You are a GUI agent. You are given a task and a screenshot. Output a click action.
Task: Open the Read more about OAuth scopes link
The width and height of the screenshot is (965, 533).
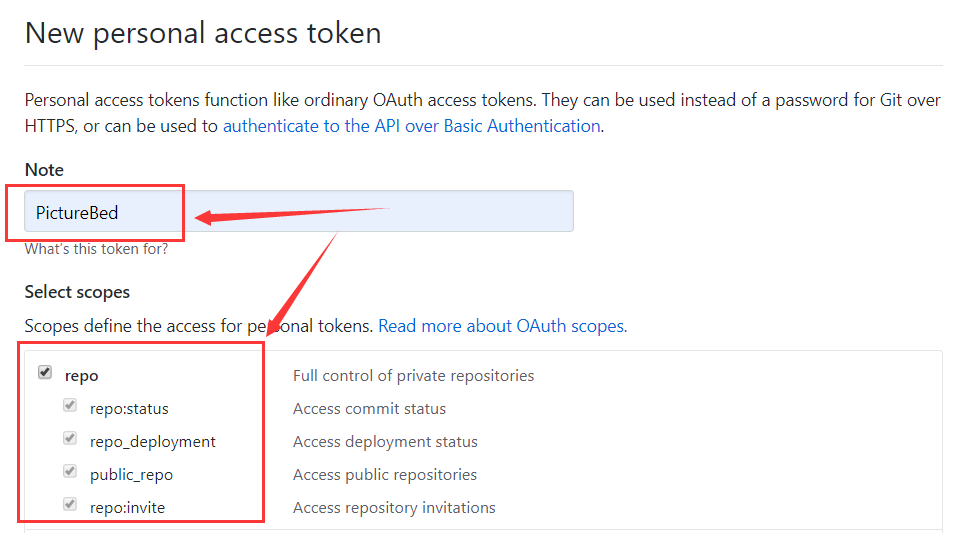pyautogui.click(x=502, y=326)
